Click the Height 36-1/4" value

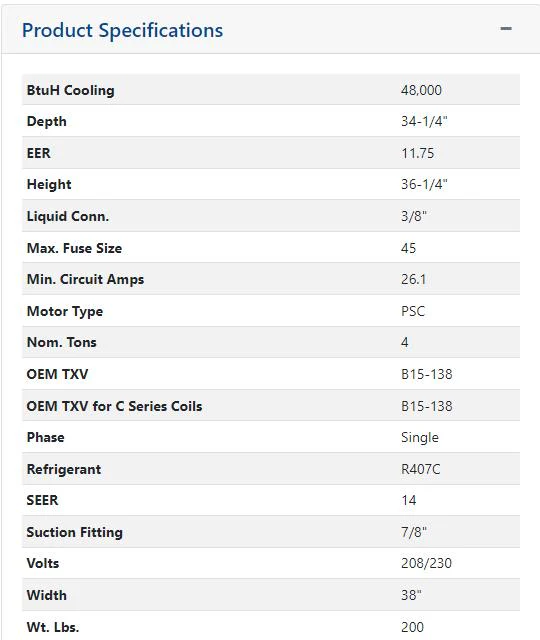(x=424, y=184)
